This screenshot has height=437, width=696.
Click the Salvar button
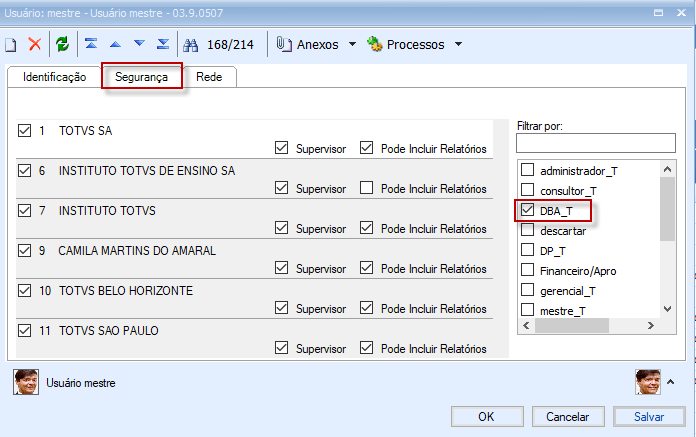point(649,417)
